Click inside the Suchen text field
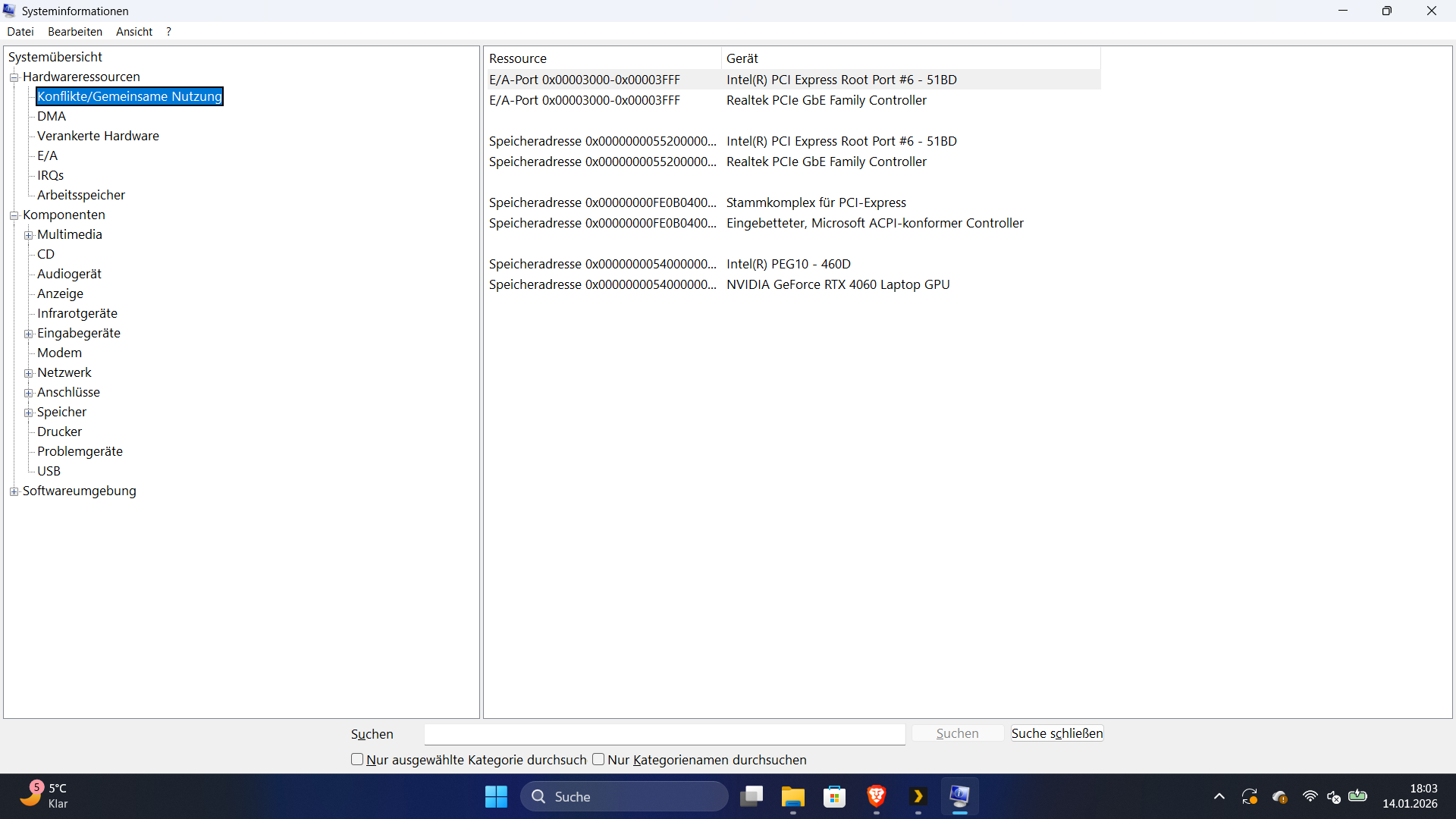The image size is (1456, 819). [664, 734]
